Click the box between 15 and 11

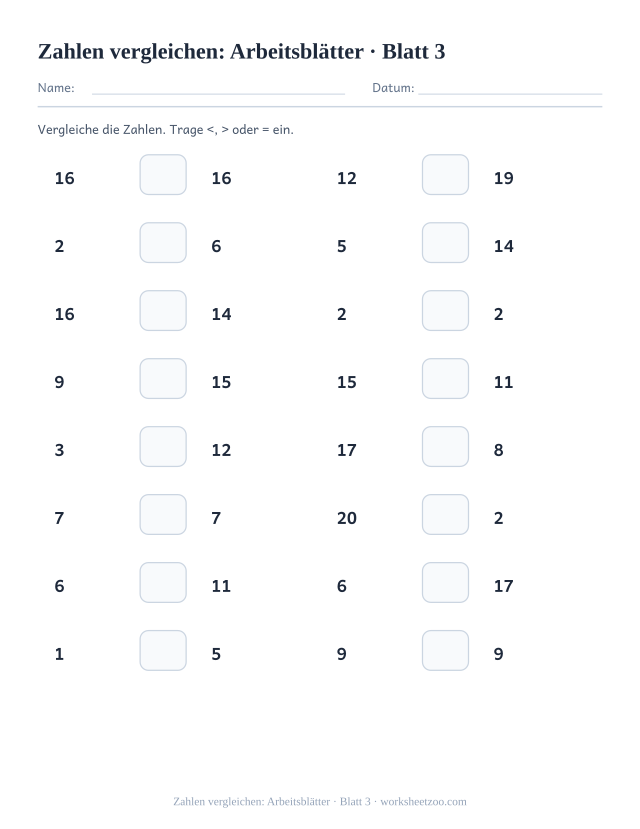pos(445,379)
